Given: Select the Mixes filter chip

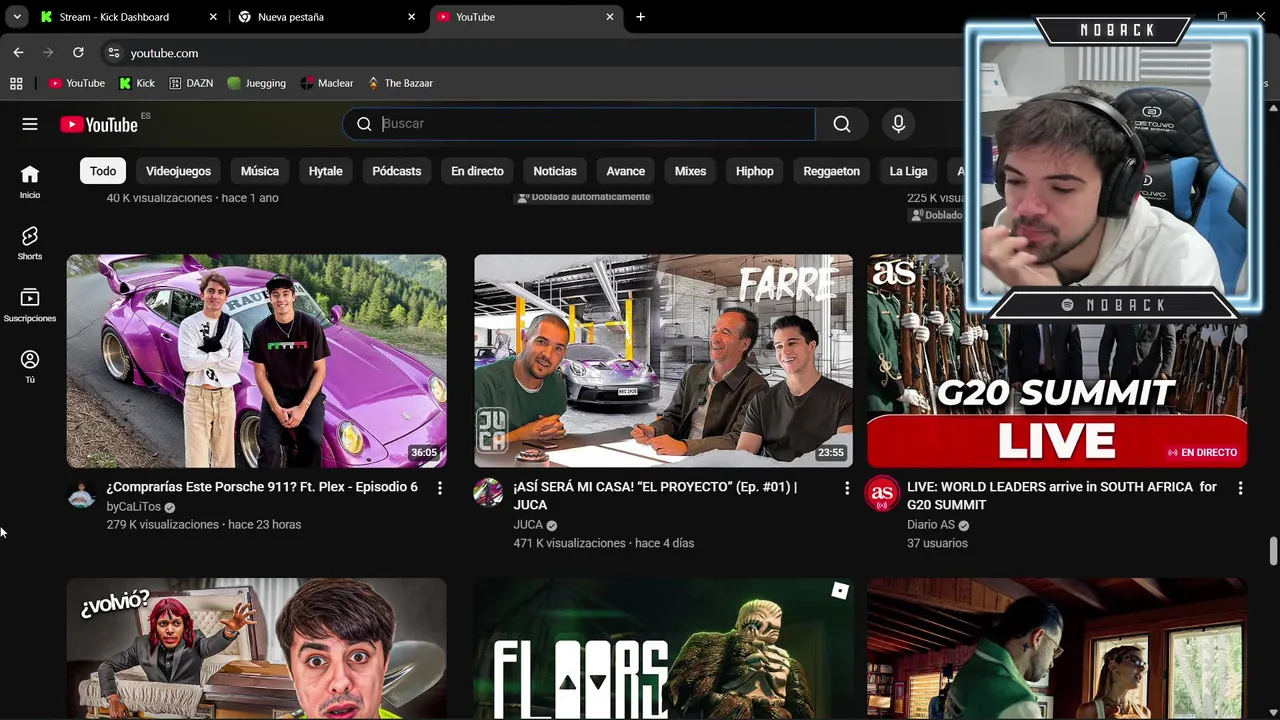Looking at the screenshot, I should tap(690, 171).
